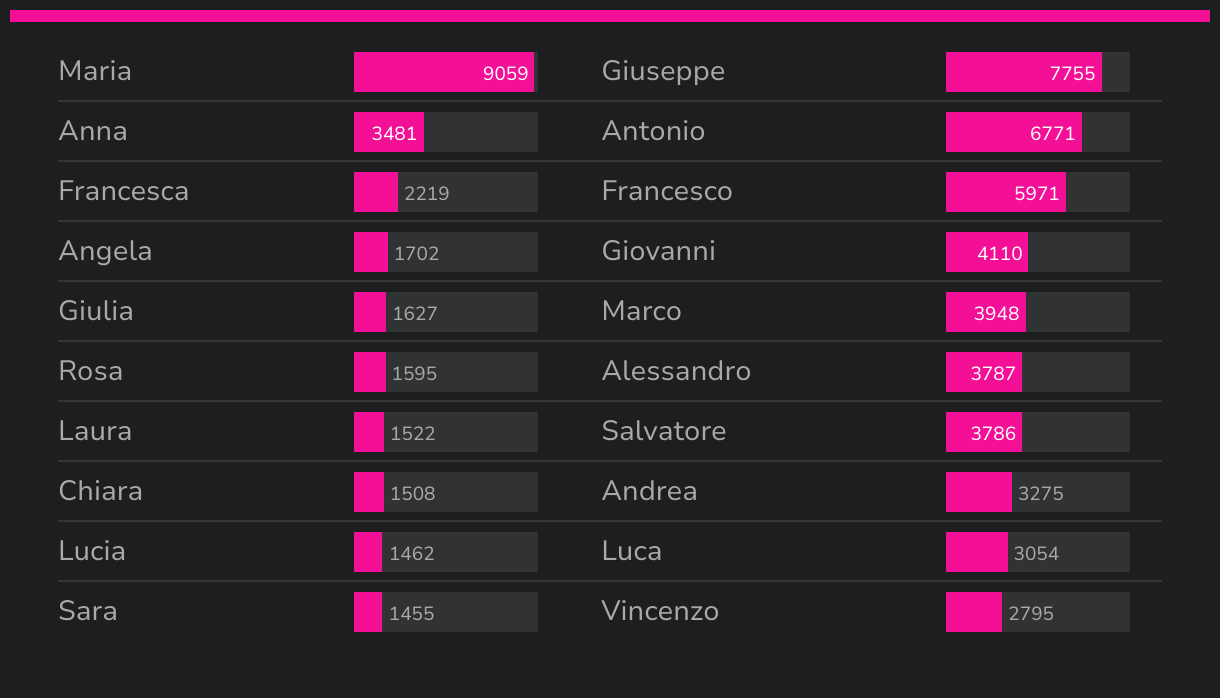Click the Maria bar showing 9059
Viewport: 1220px width, 698px height.
tap(444, 72)
